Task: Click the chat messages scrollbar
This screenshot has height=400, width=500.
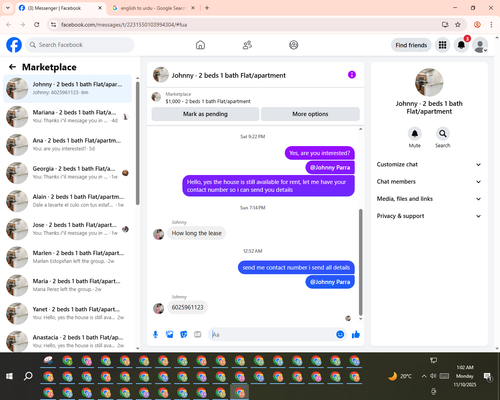Action: [x=360, y=262]
